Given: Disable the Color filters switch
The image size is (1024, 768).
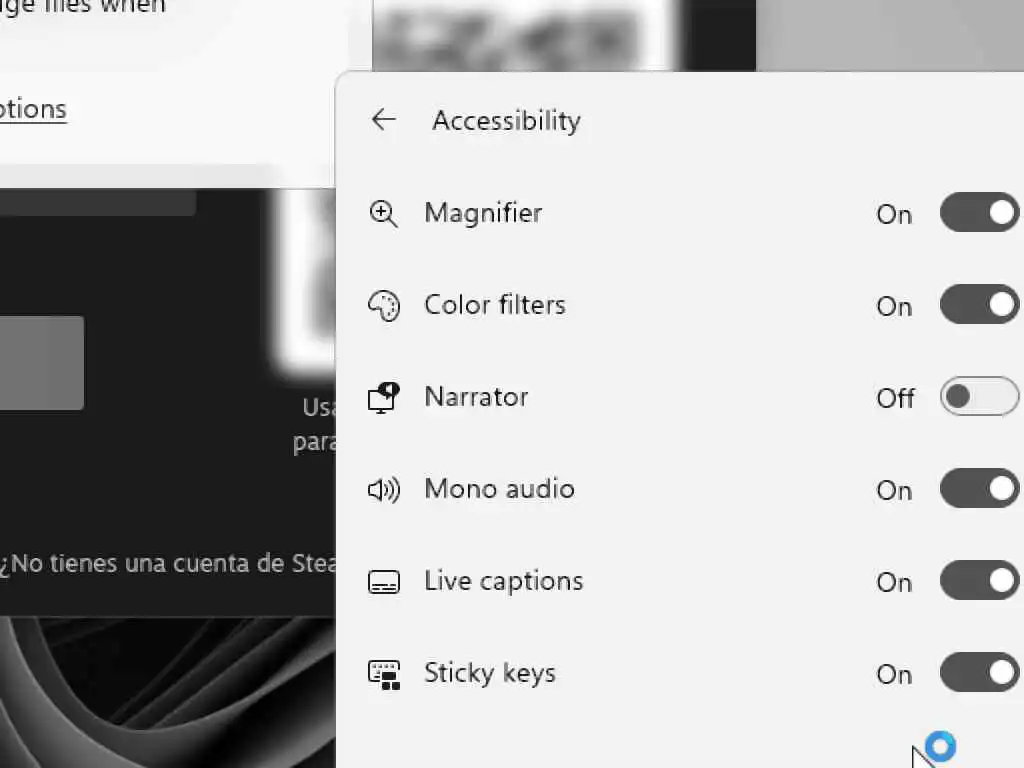Looking at the screenshot, I should 980,304.
